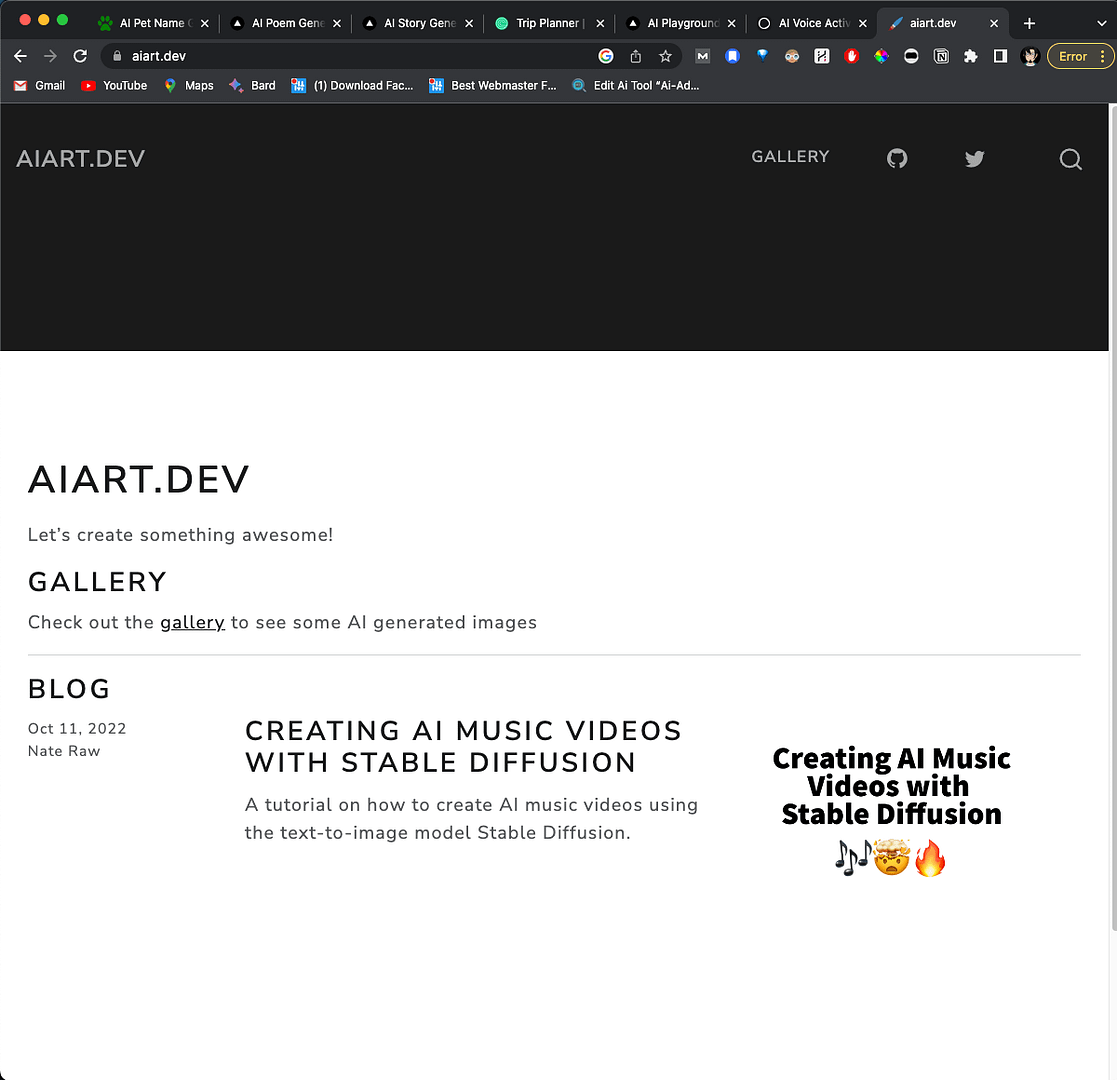Open the Chrome profile avatar icon
Viewport: 1117px width, 1080px height.
tap(1030, 56)
